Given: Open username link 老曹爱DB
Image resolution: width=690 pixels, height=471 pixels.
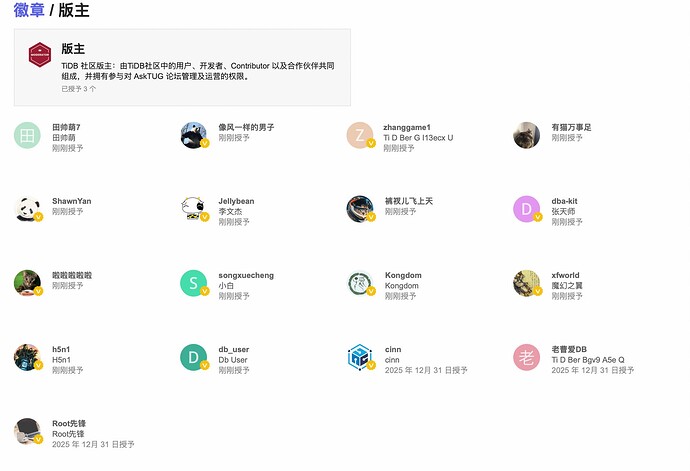Looking at the screenshot, I should [x=569, y=349].
